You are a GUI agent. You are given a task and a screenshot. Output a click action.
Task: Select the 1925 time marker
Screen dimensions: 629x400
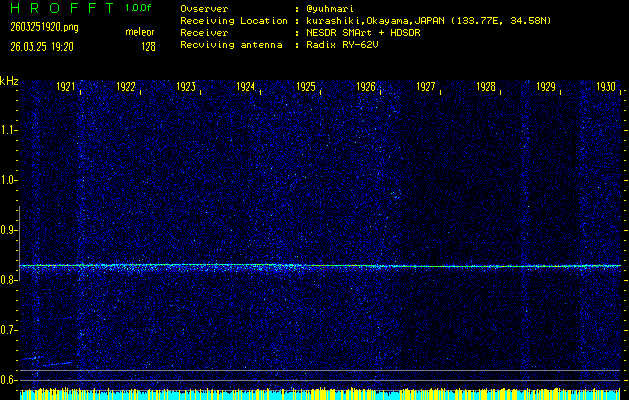(x=306, y=88)
